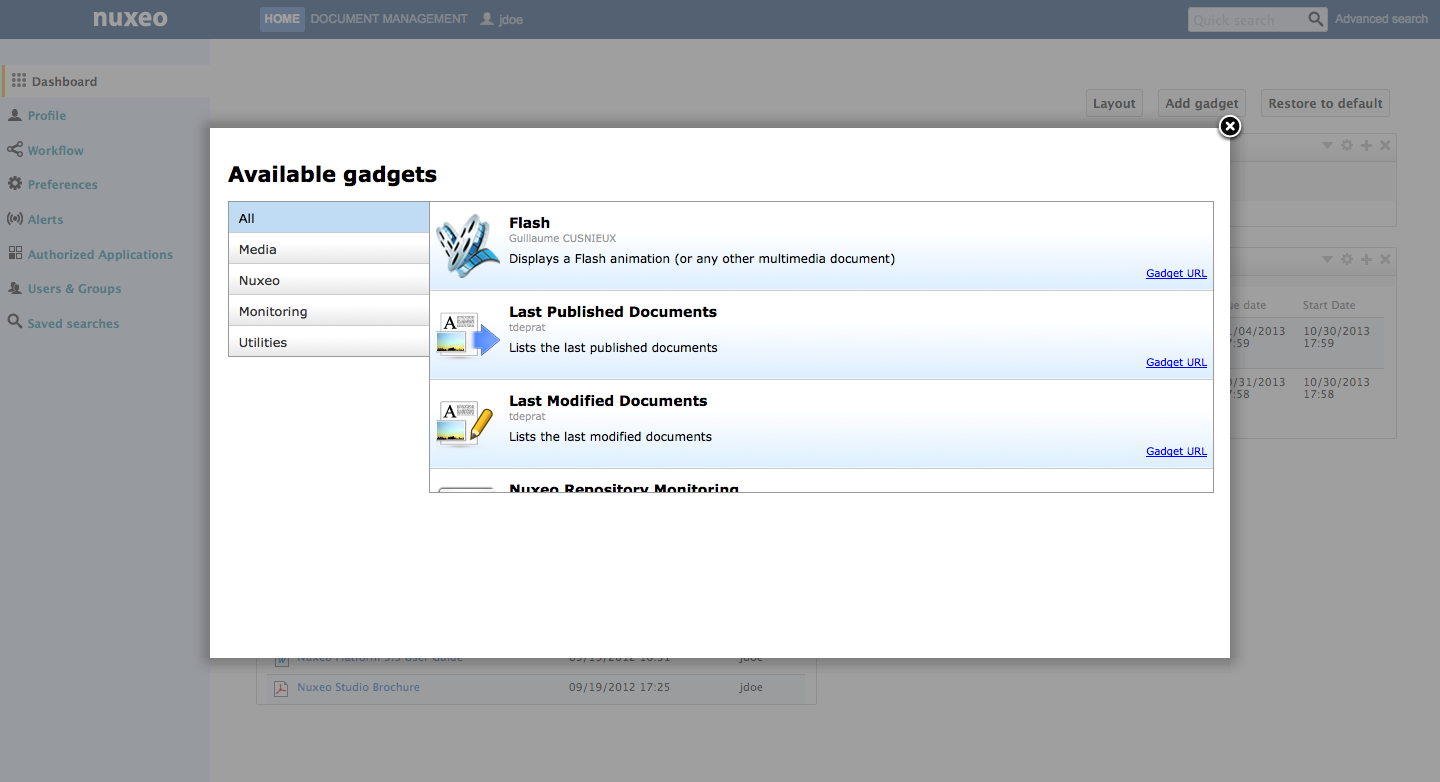Click the Layout button
1440x782 pixels.
[x=1114, y=103]
